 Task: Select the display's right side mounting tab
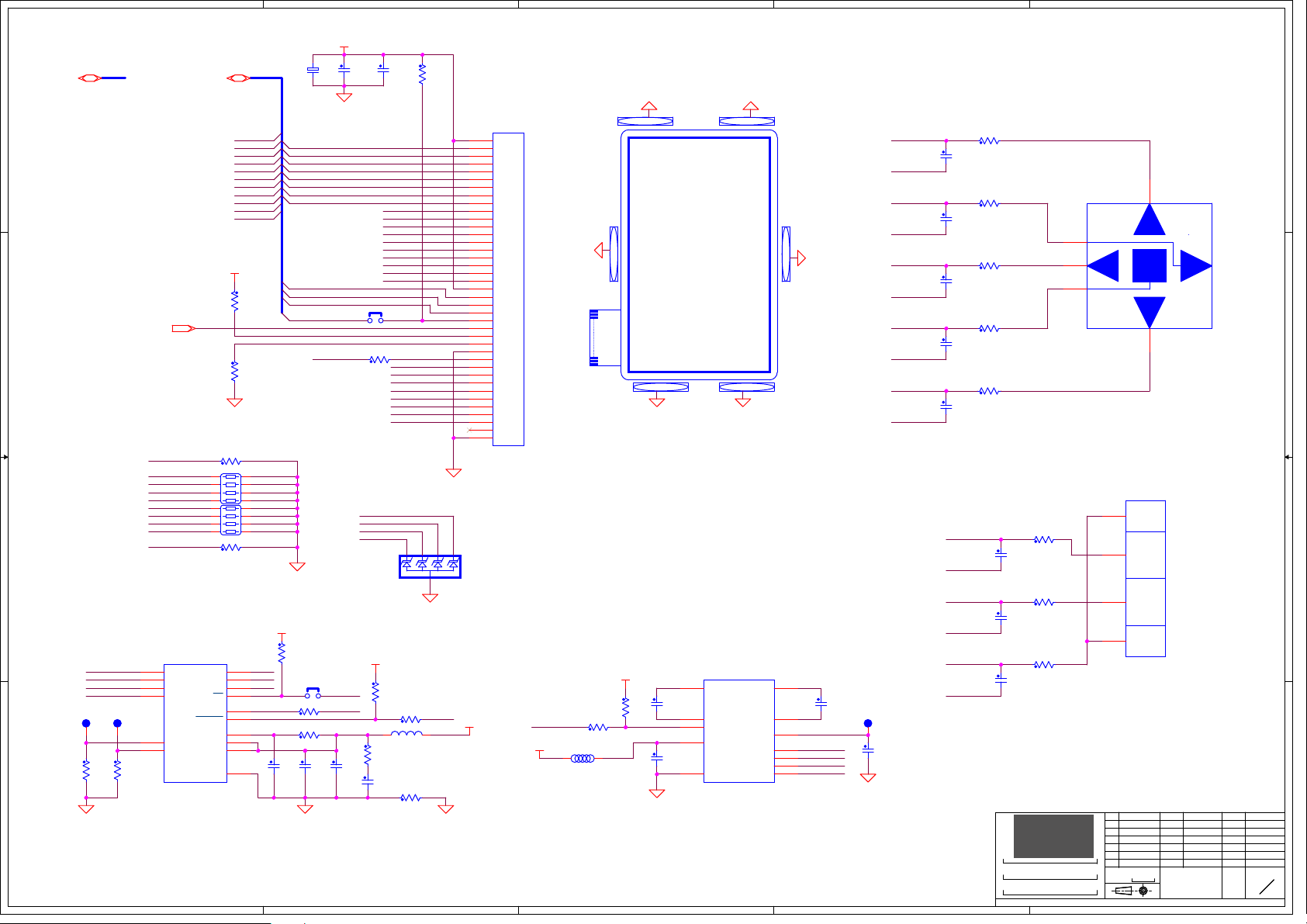786,254
